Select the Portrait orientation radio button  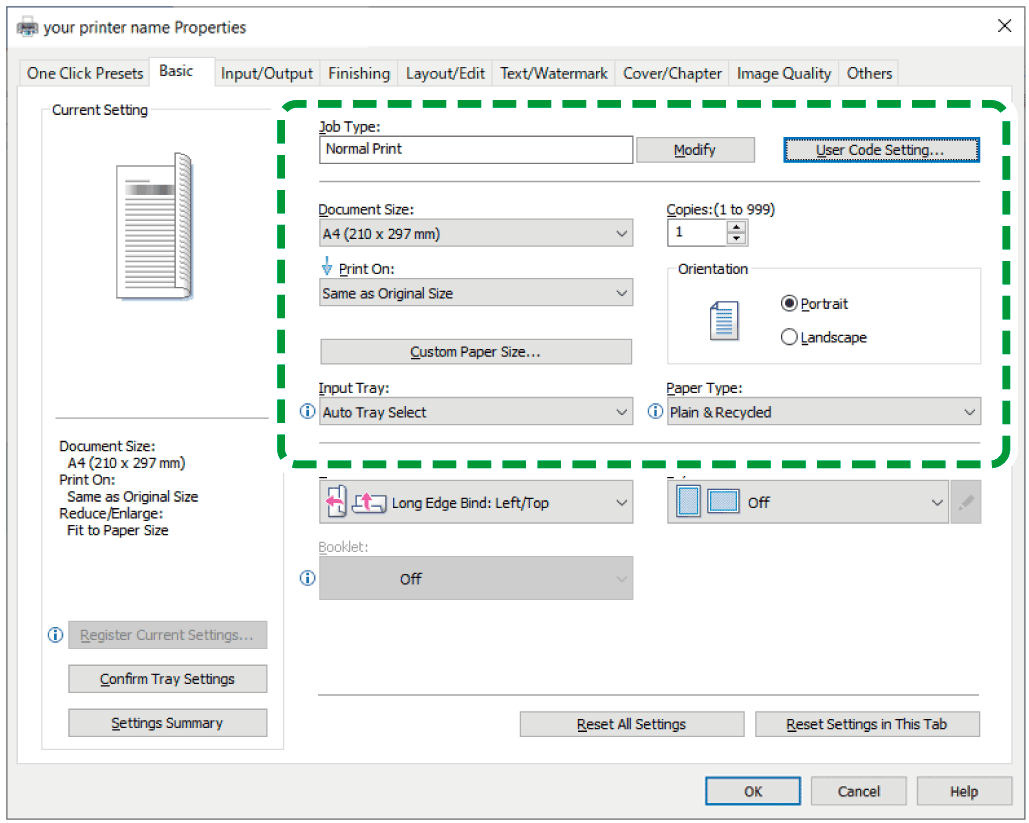pyautogui.click(x=790, y=304)
